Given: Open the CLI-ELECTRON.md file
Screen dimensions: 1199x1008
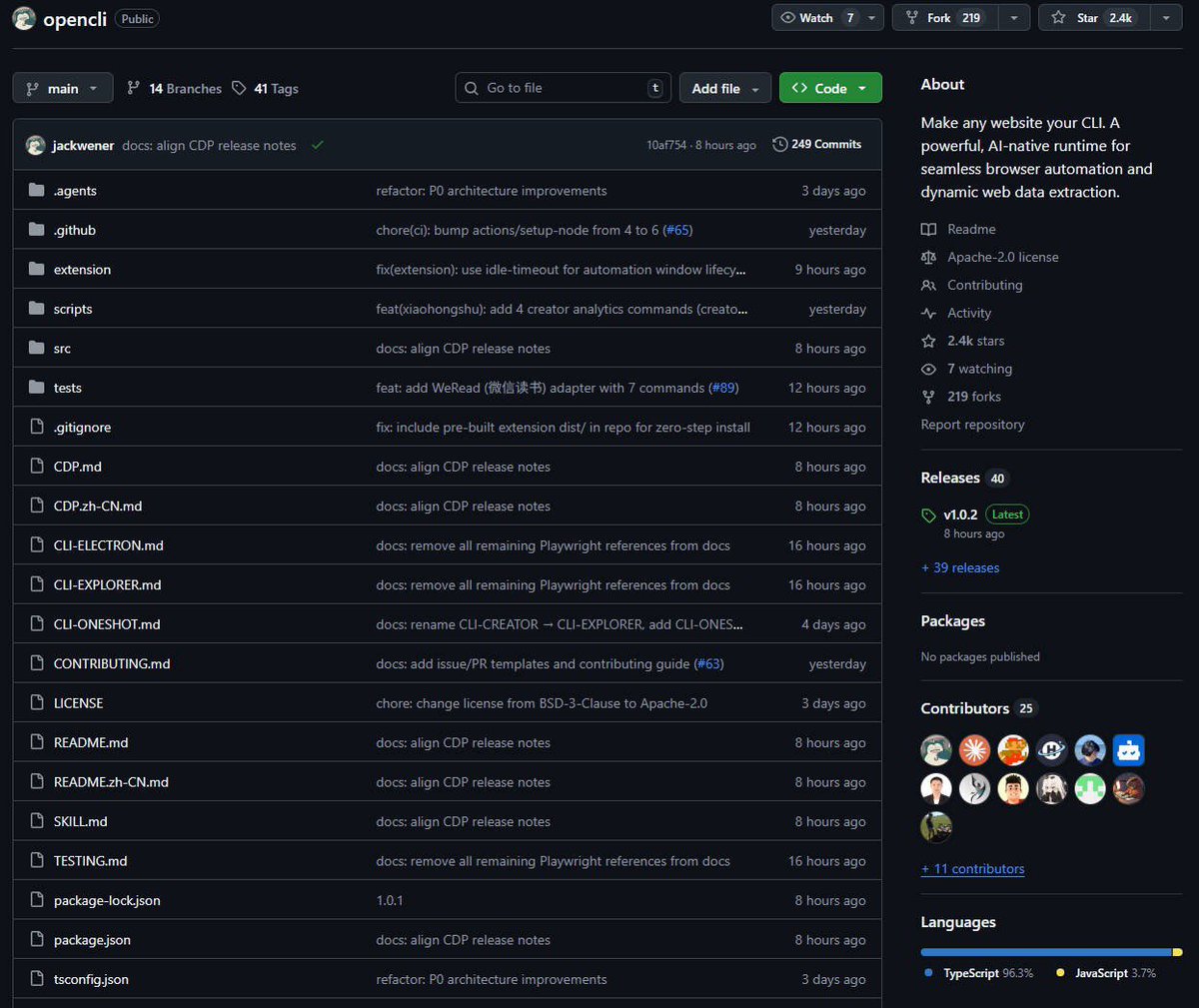Looking at the screenshot, I should point(108,545).
